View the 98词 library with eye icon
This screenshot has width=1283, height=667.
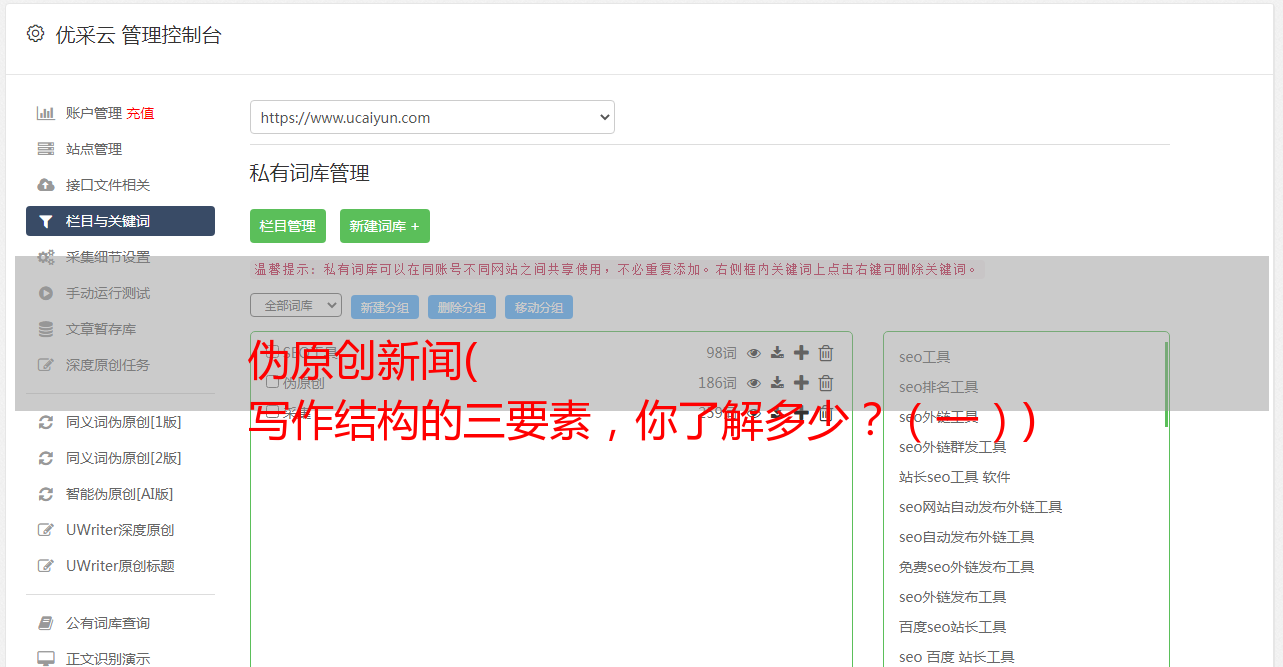754,353
